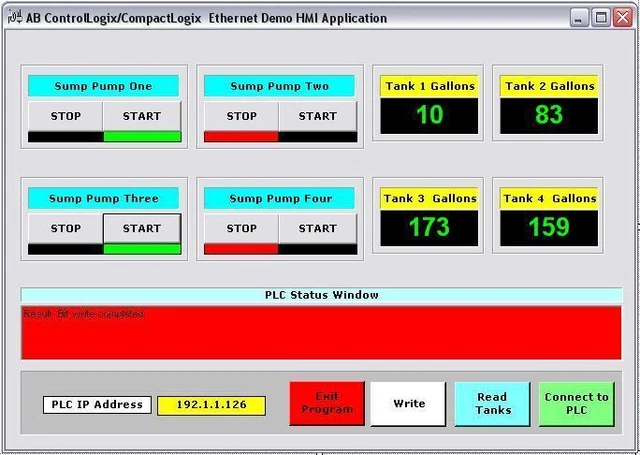Minimize the HMI application window
This screenshot has width=640, height=455.
(579, 18)
